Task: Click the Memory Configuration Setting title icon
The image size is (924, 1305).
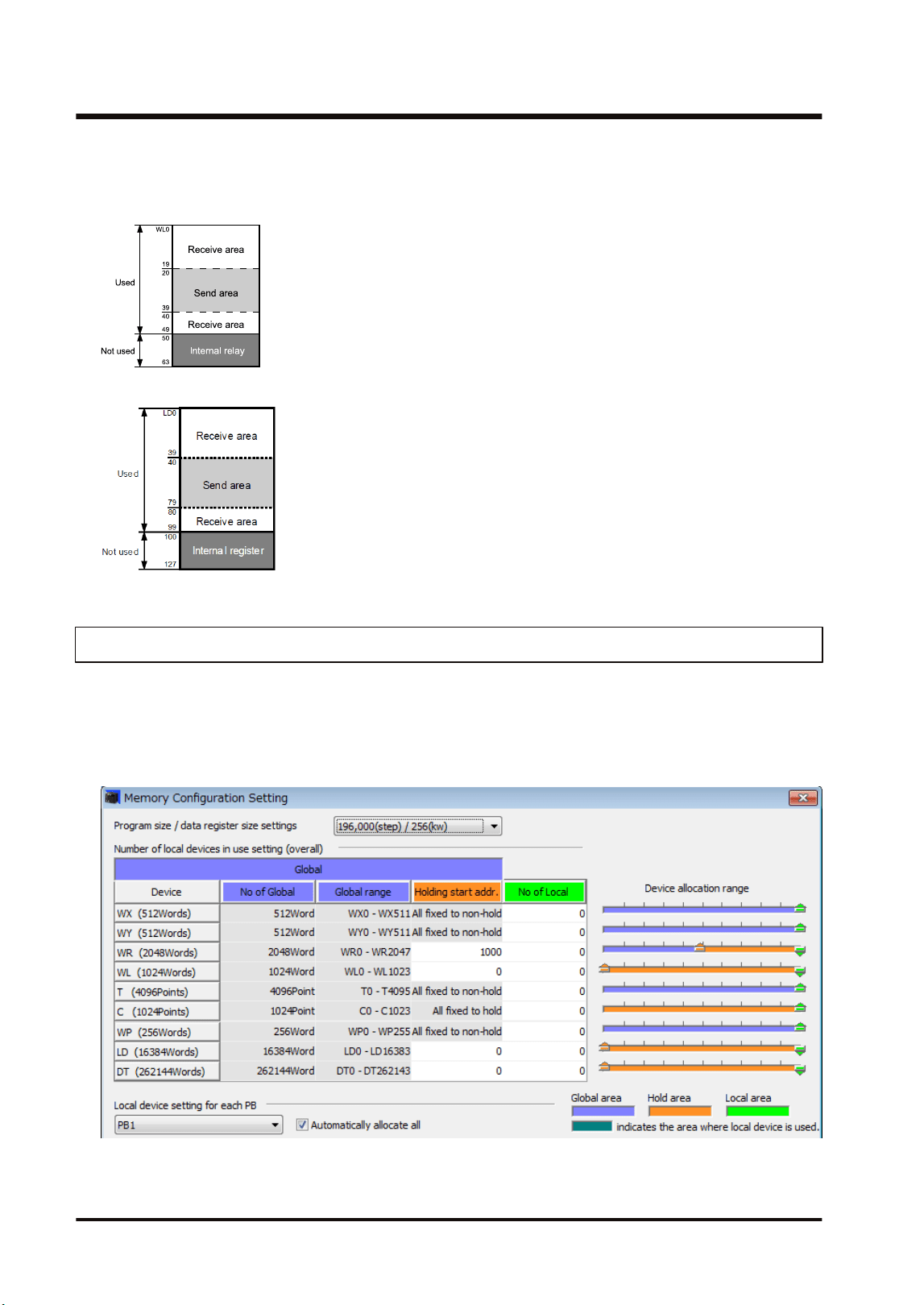Action: point(113,797)
